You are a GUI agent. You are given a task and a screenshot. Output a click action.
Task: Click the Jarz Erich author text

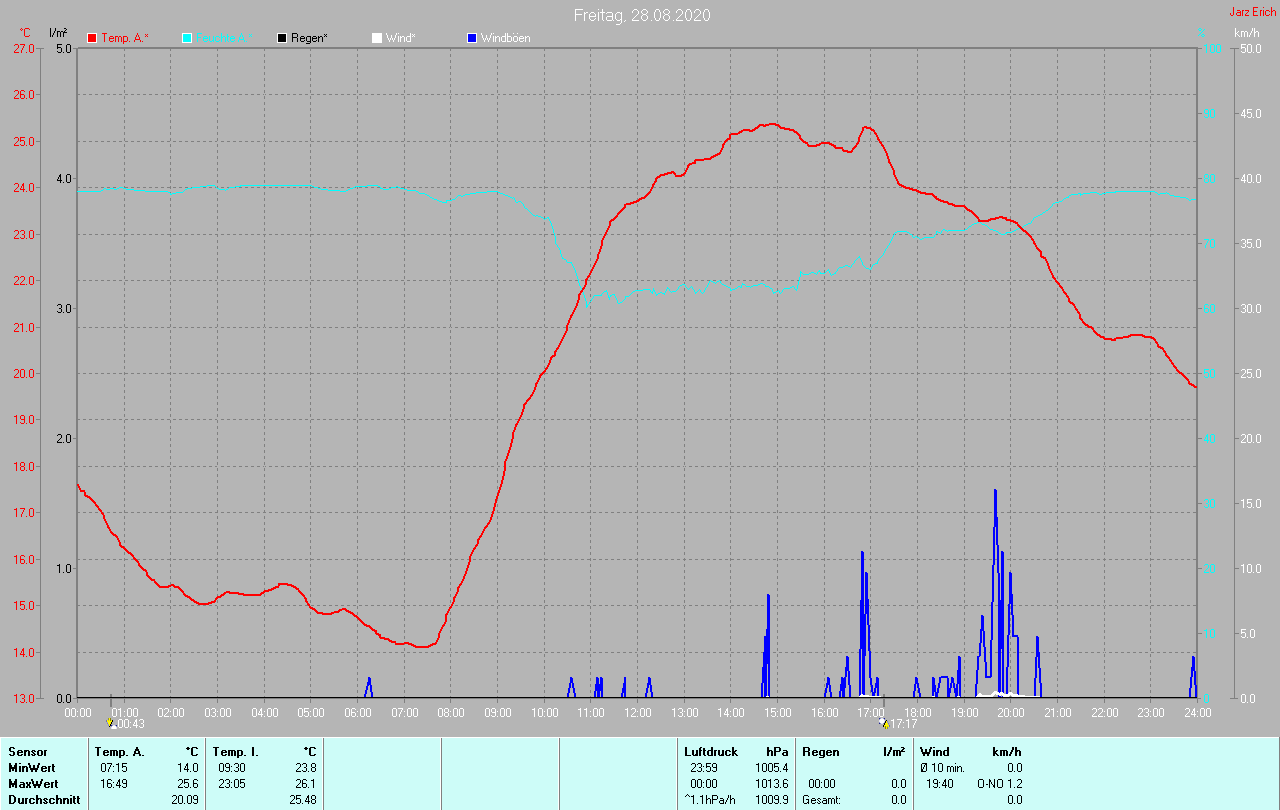pyautogui.click(x=1251, y=12)
